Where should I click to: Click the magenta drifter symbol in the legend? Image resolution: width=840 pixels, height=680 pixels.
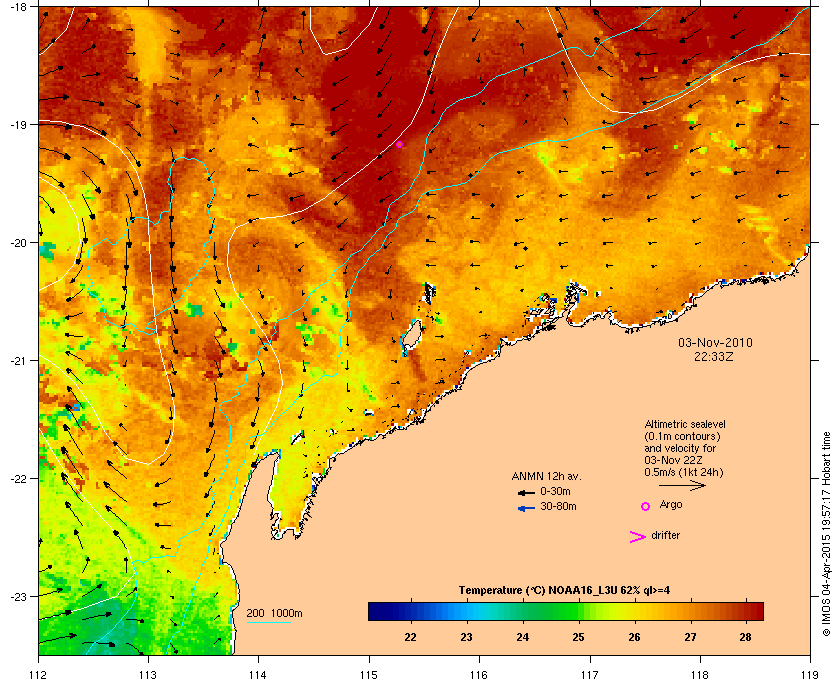pos(638,537)
